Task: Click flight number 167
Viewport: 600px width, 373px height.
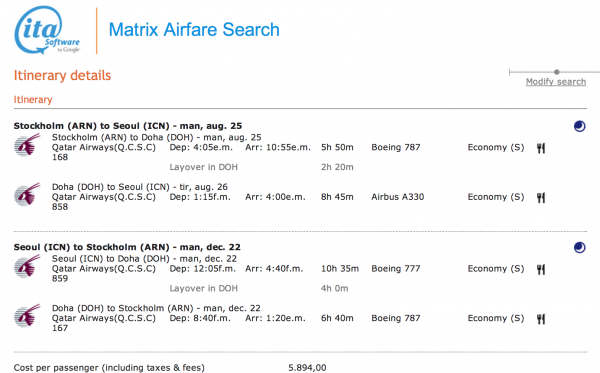Action: [60, 328]
